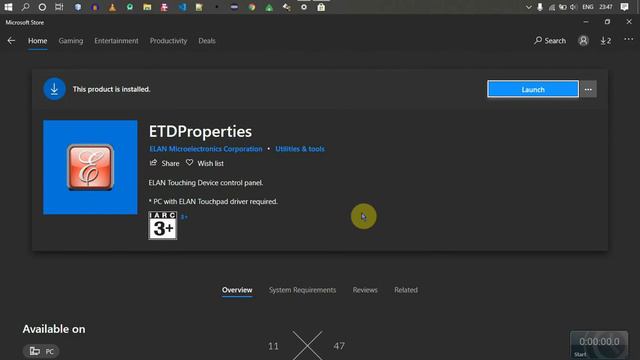Open the Store 'See more' ellipsis menu

[629, 39]
